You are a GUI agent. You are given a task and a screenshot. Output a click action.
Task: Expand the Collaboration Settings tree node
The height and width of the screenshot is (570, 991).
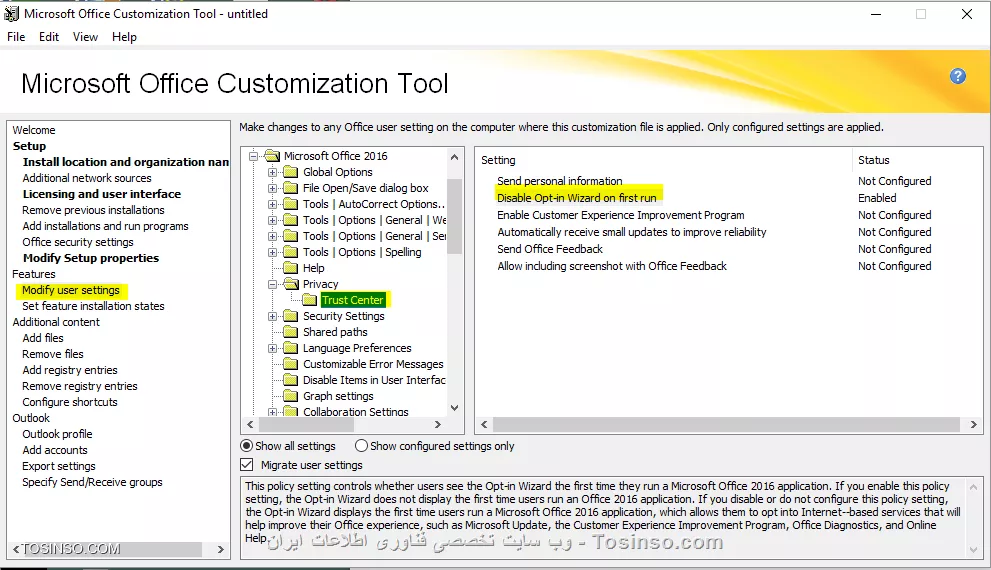coord(272,412)
